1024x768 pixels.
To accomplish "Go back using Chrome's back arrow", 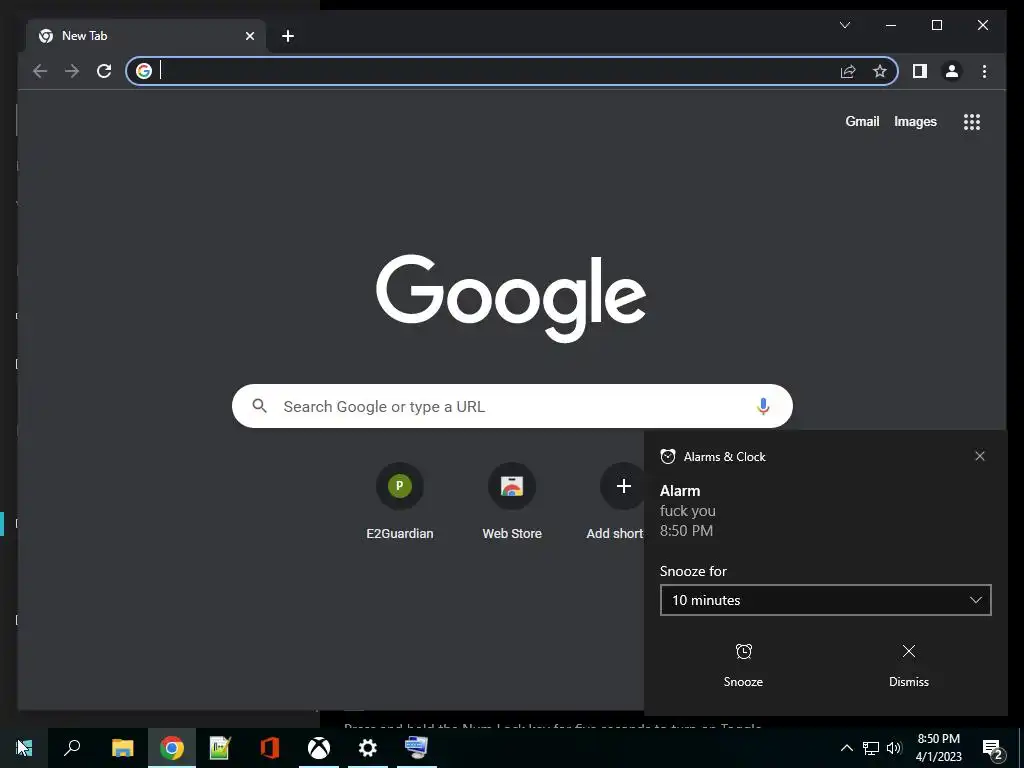I will coord(40,71).
